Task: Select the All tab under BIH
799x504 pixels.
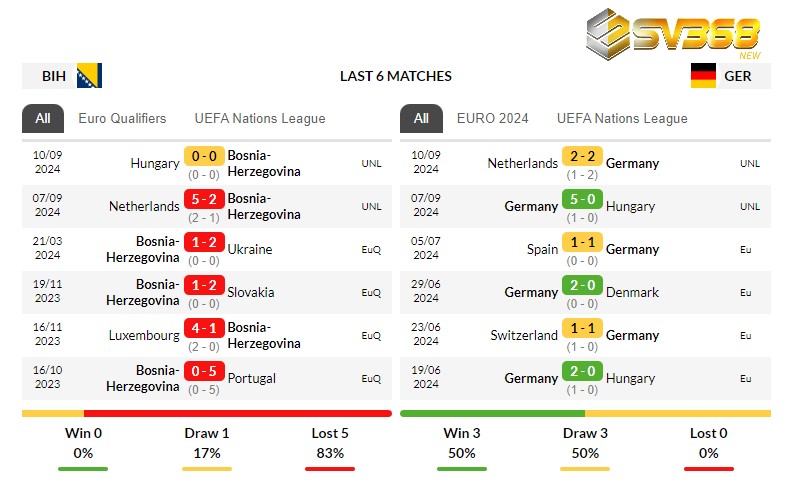Action: [x=43, y=118]
